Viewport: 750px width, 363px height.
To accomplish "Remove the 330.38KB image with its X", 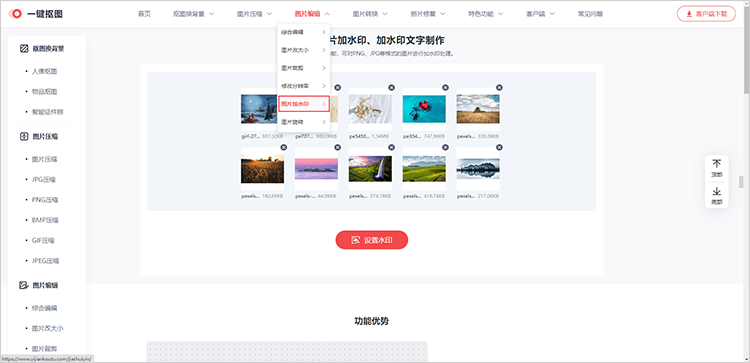I will tap(499, 88).
